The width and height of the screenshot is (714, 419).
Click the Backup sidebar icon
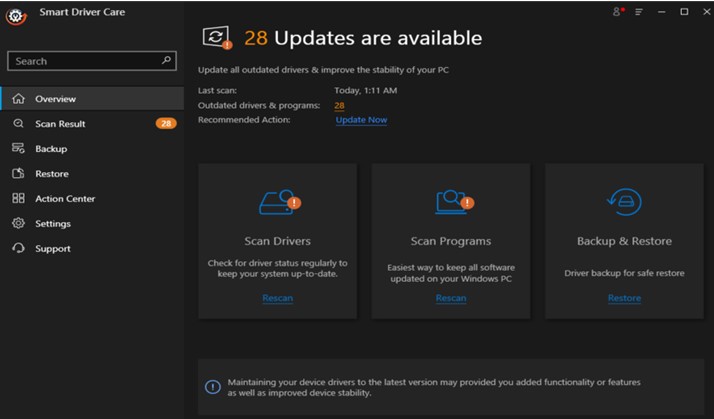18,148
